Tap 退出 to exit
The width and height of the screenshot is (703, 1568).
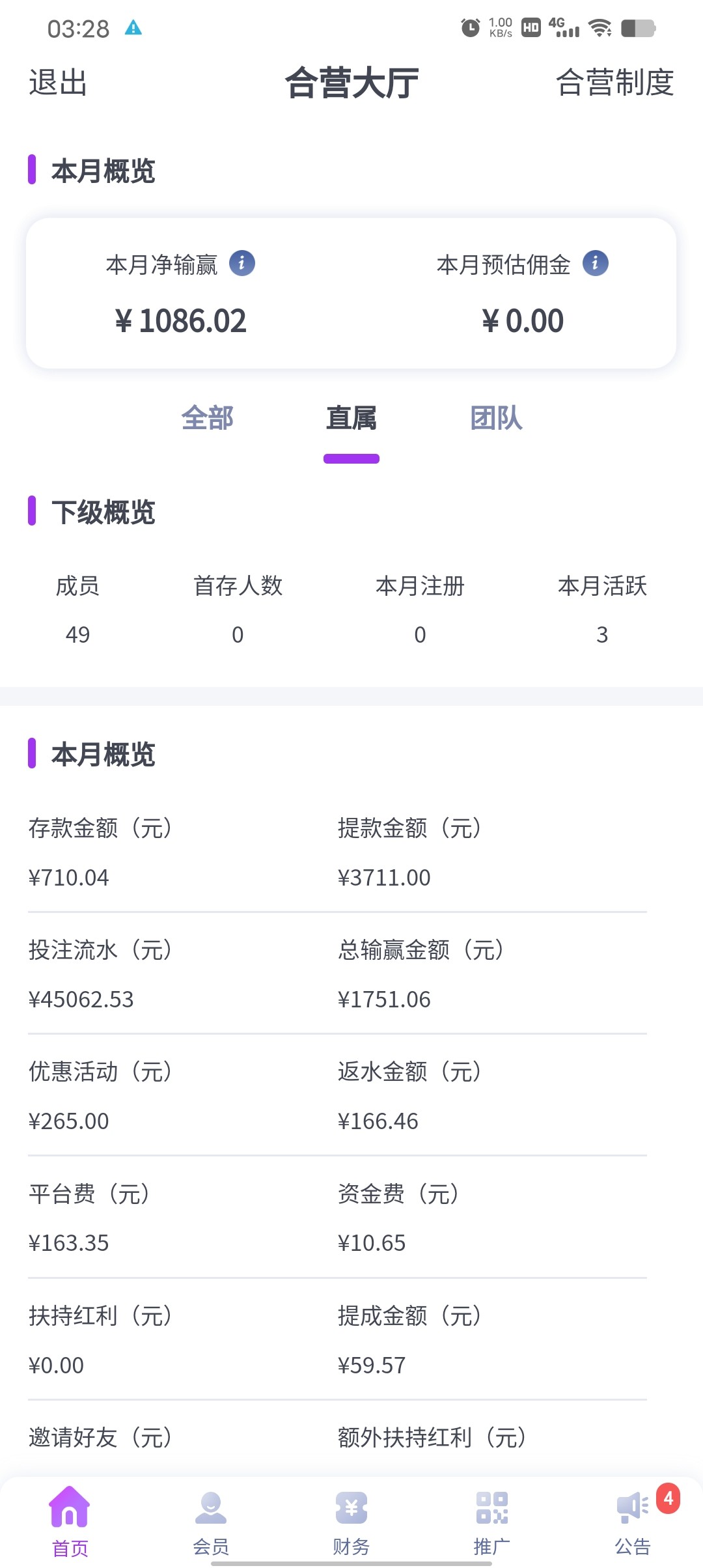coord(58,83)
